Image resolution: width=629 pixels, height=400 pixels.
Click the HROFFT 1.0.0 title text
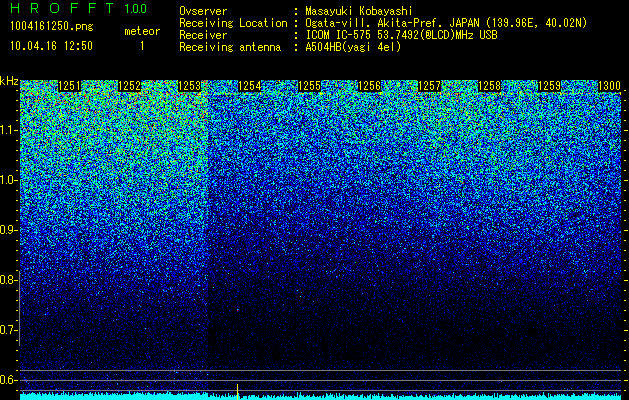[78, 8]
